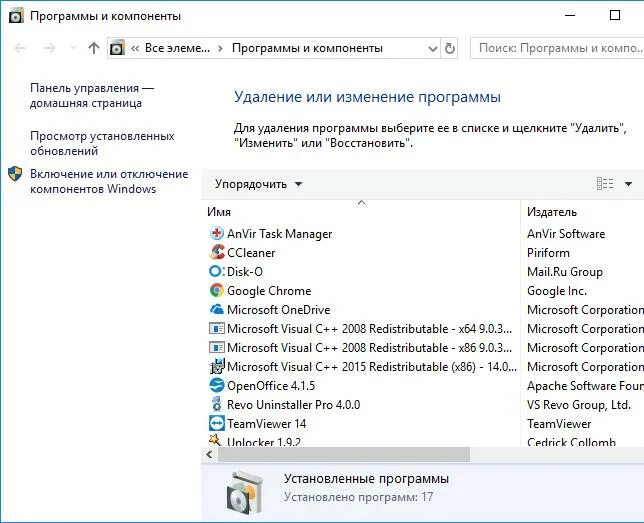Click the search box for Programs
The width and height of the screenshot is (644, 523).
tap(557, 48)
